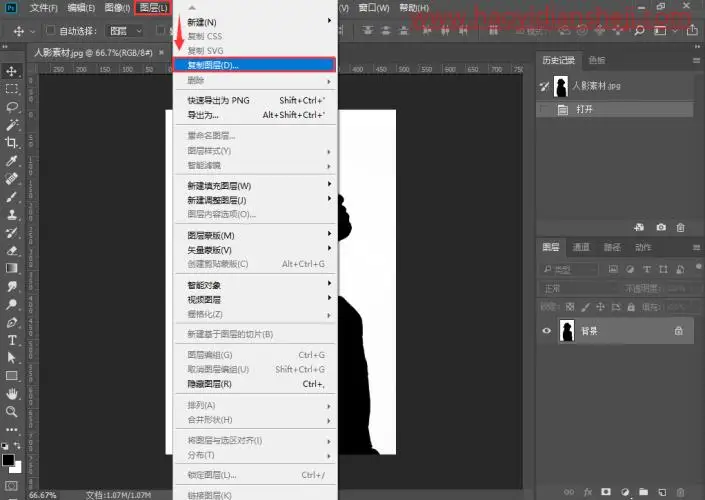This screenshot has width=705, height=500.
Task: Expand the 新建(N) submenu
Action: [x=255, y=22]
